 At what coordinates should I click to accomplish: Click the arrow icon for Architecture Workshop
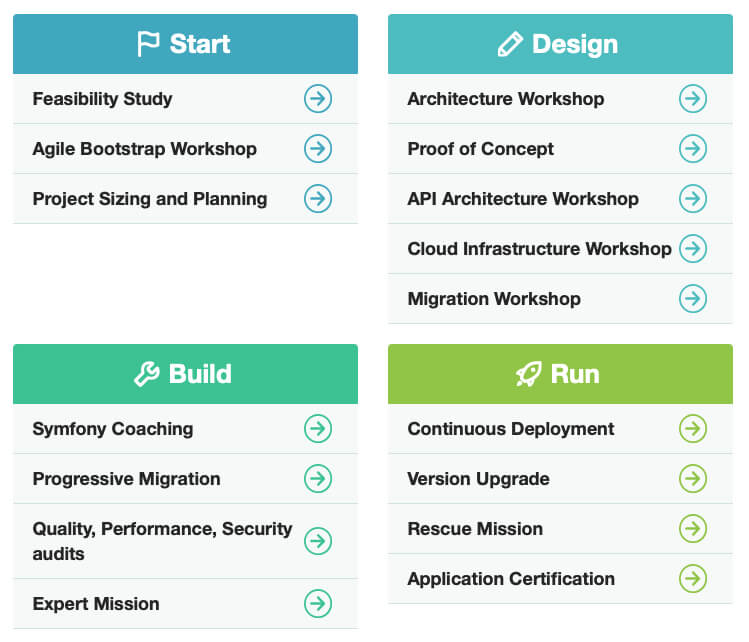point(692,99)
